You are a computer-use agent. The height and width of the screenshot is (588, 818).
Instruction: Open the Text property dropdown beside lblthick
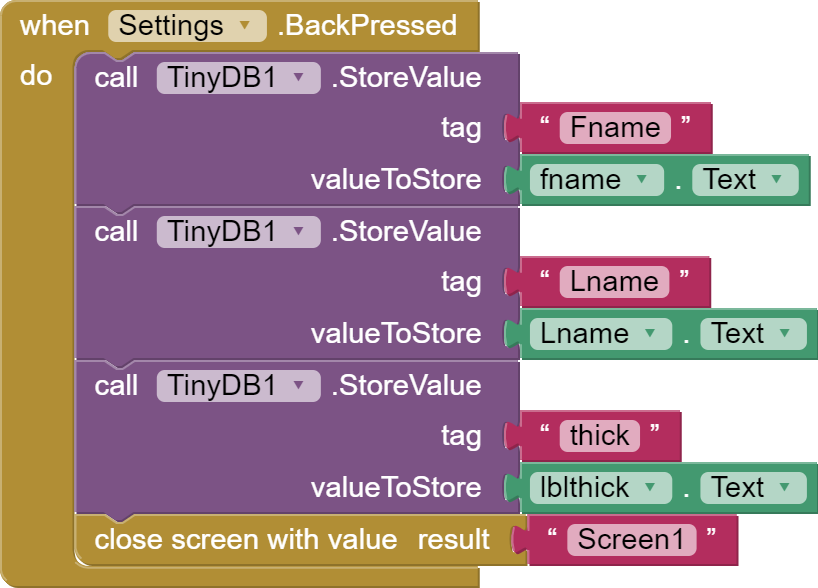[x=784, y=488]
